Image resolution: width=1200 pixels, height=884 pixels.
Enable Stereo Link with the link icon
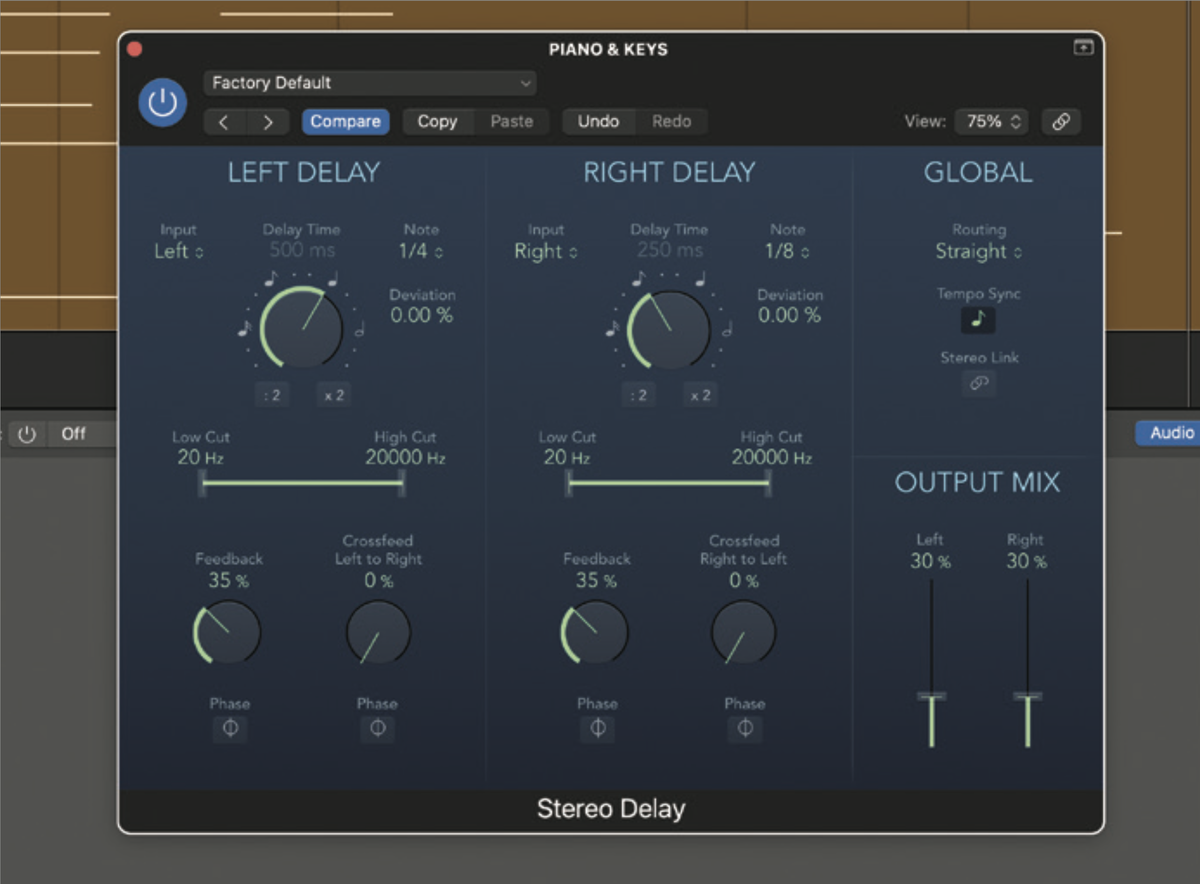pyautogui.click(x=978, y=384)
